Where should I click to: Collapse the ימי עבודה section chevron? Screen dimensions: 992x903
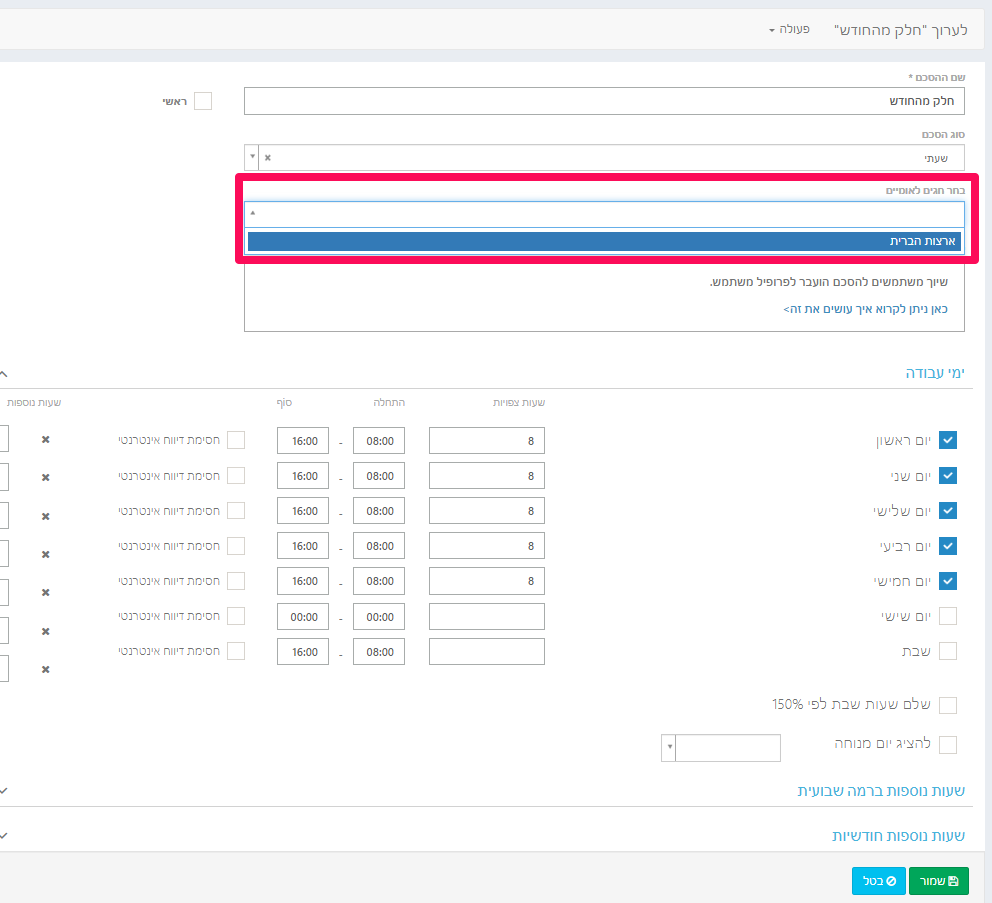(4, 372)
